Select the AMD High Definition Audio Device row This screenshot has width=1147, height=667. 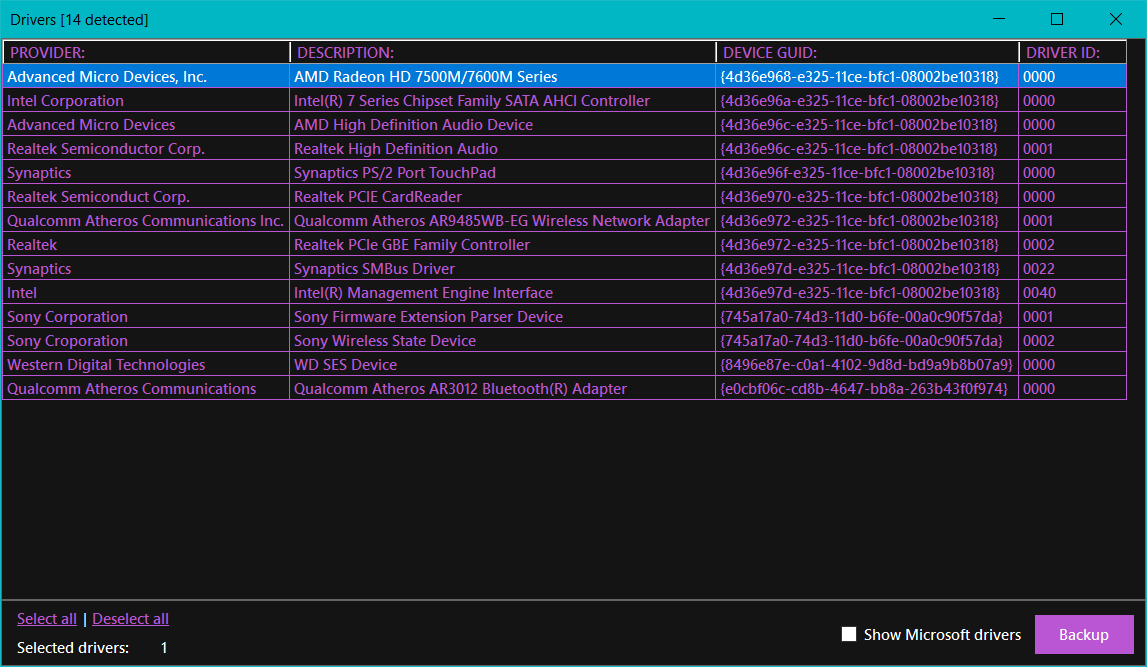565,124
